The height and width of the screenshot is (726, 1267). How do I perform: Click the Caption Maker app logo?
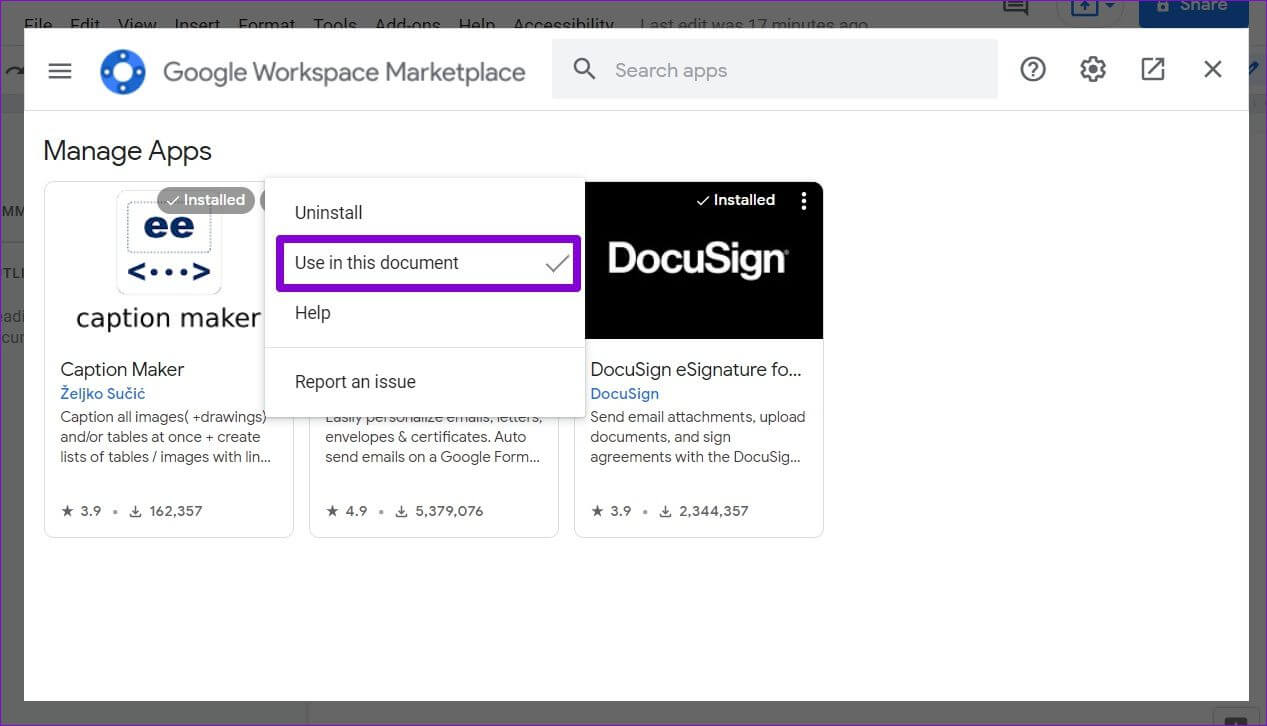[x=169, y=260]
